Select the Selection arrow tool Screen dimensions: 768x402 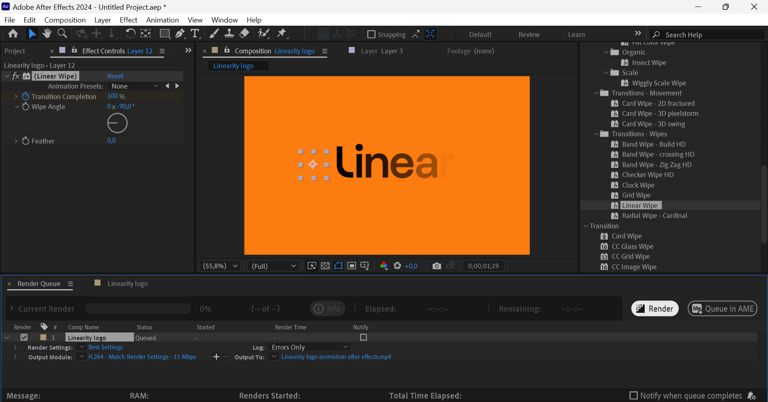(x=32, y=34)
